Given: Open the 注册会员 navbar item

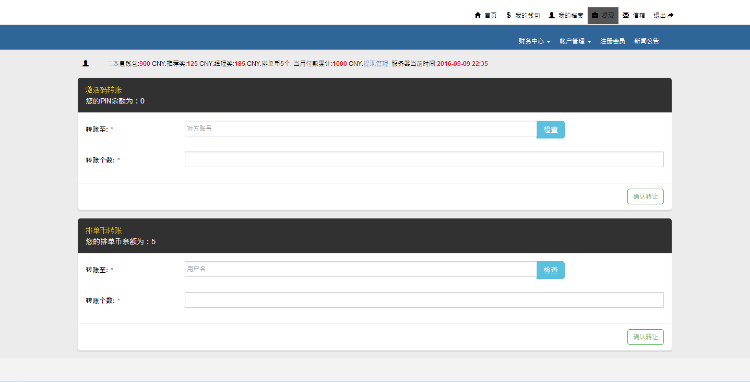Looking at the screenshot, I should pos(613,41).
